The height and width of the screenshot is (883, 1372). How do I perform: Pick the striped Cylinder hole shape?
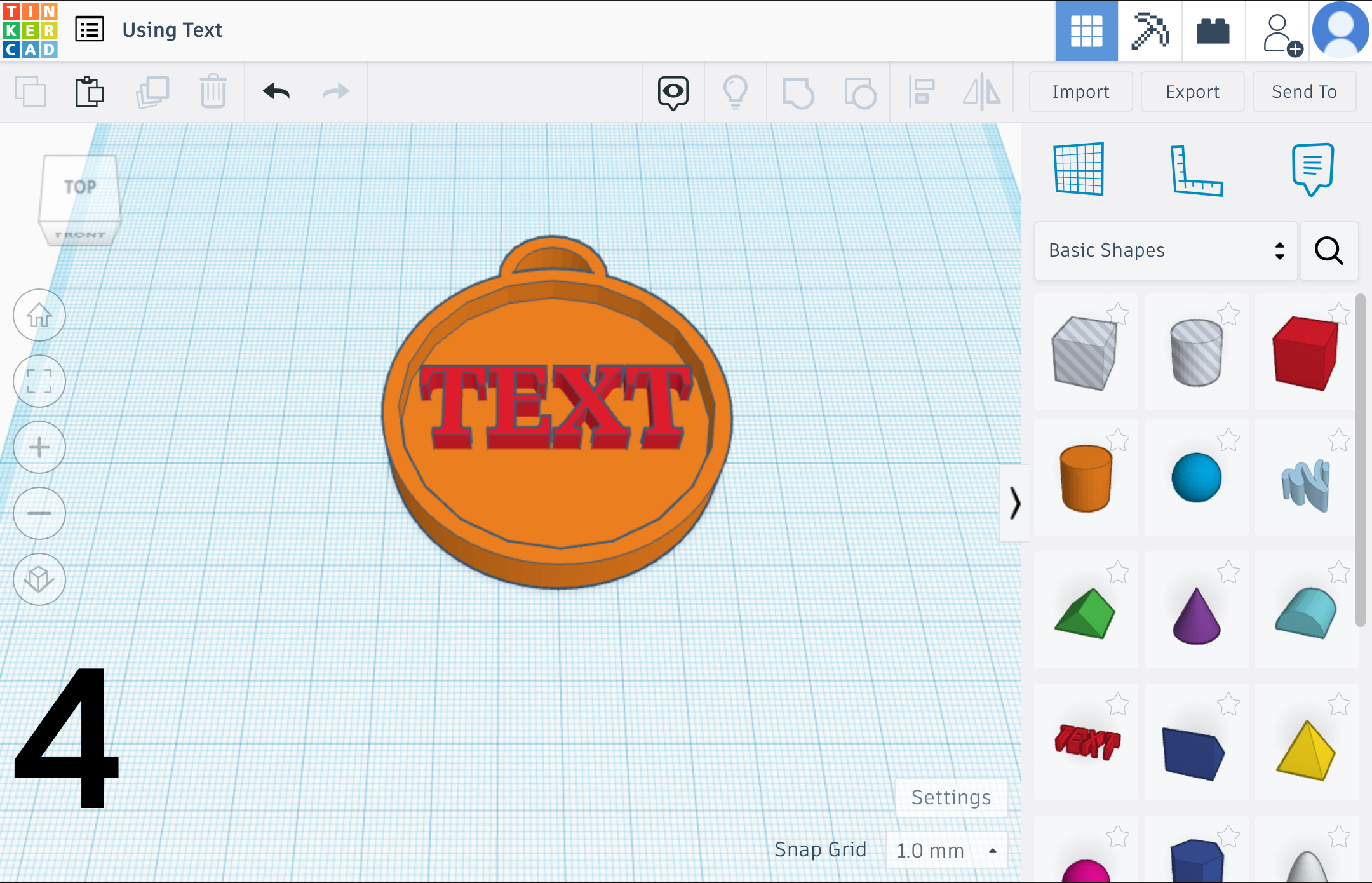(1196, 352)
